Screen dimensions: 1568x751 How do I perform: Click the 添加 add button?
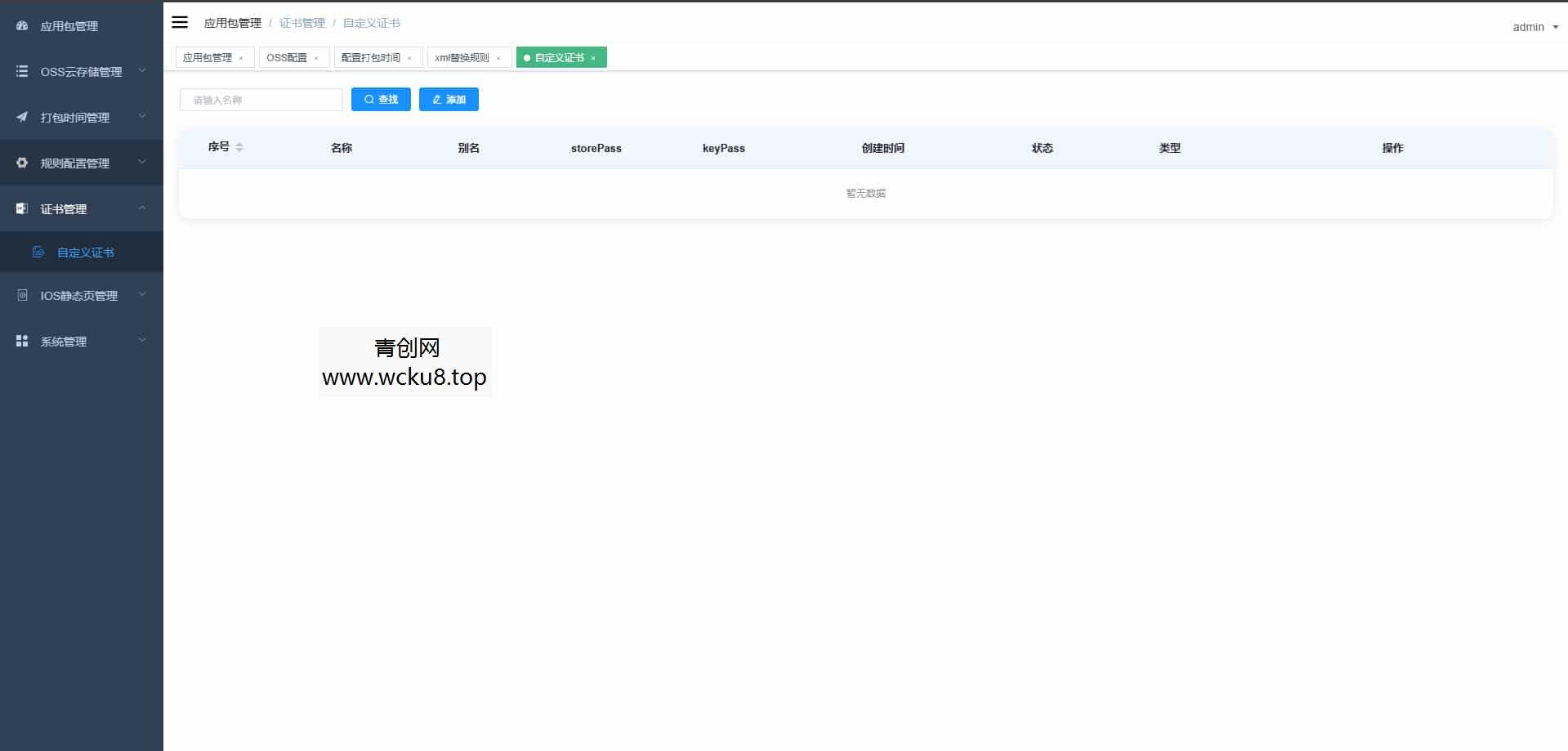click(449, 100)
